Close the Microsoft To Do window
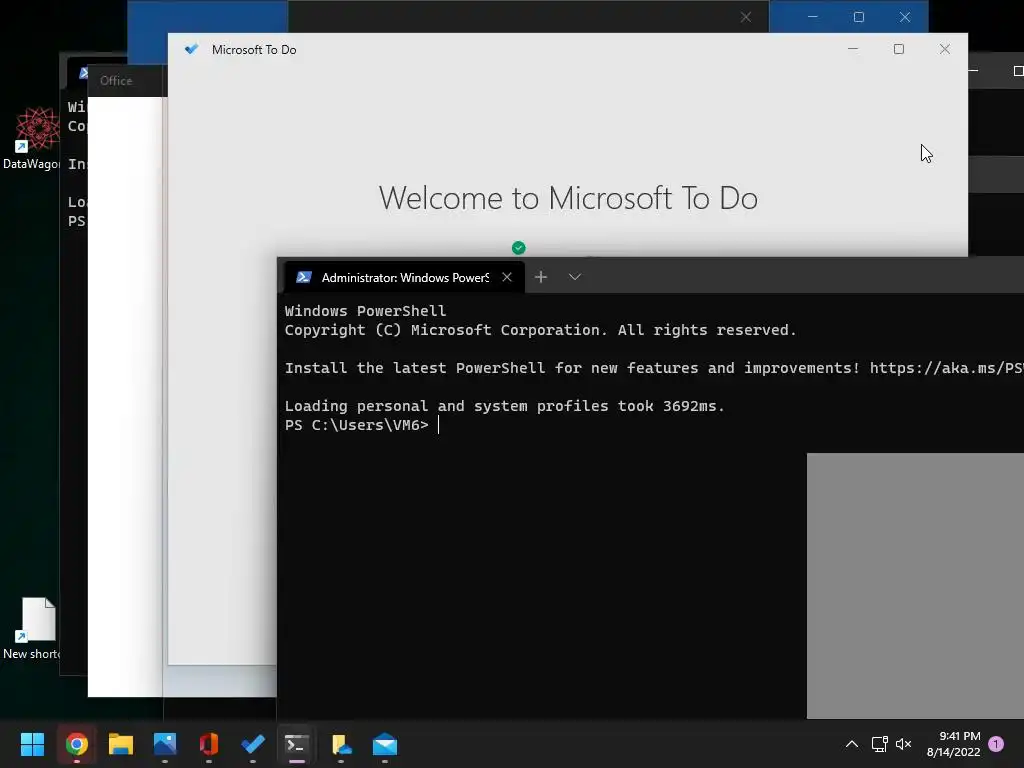The height and width of the screenshot is (768, 1024). [944, 49]
